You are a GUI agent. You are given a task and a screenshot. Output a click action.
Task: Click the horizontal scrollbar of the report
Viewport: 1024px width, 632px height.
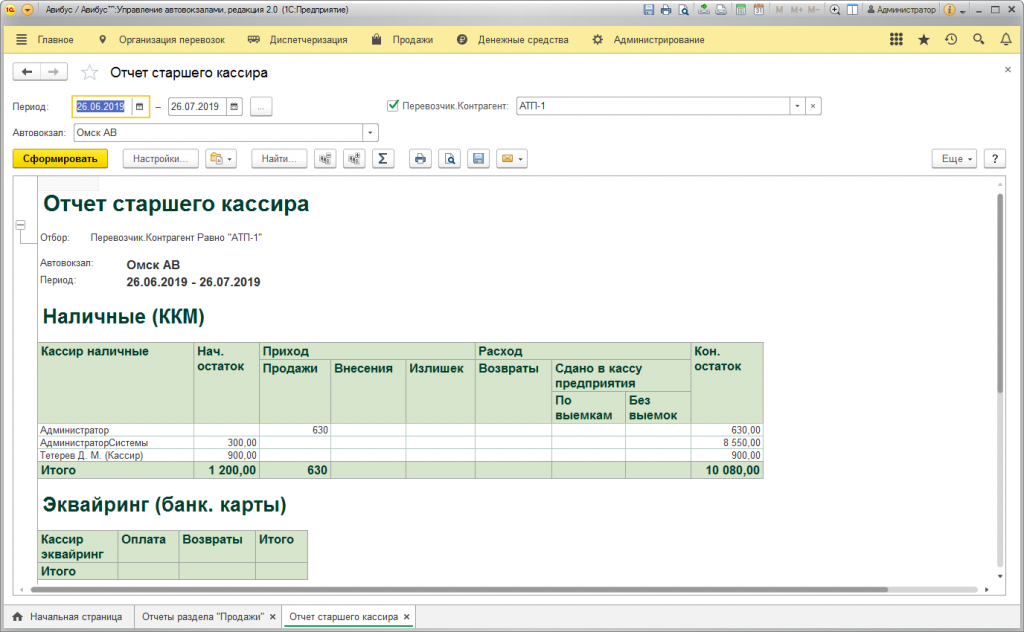[x=450, y=590]
